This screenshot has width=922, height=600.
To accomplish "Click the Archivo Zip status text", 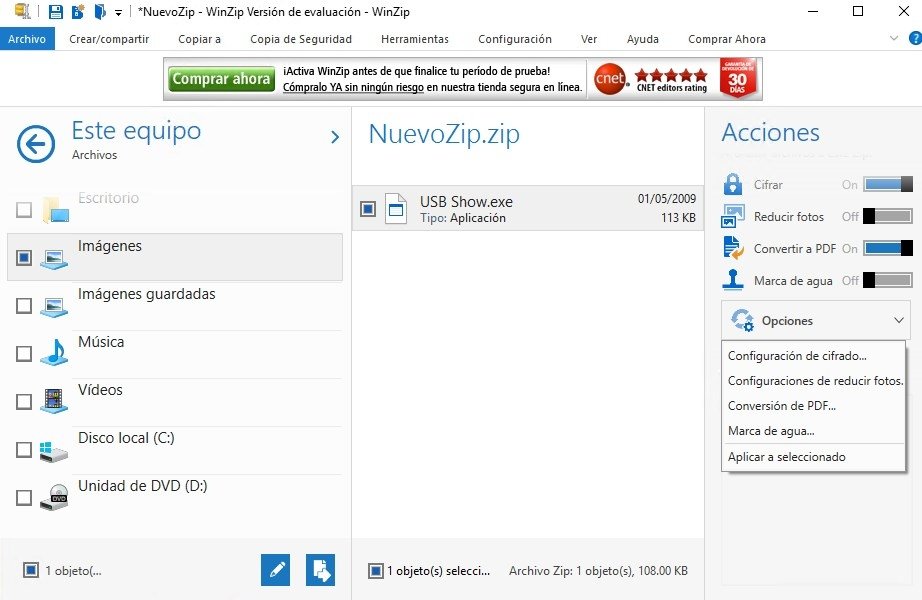I will coord(598,571).
